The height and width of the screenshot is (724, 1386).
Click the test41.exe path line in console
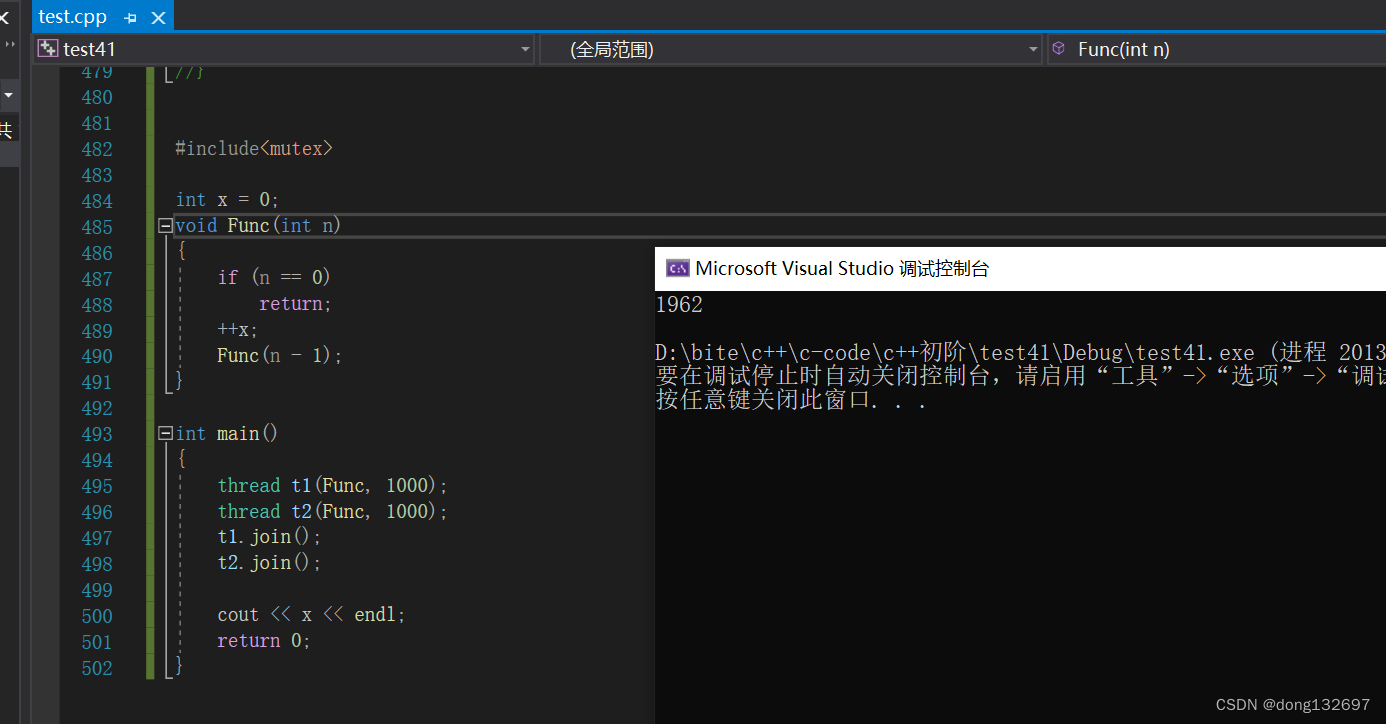(1020, 353)
